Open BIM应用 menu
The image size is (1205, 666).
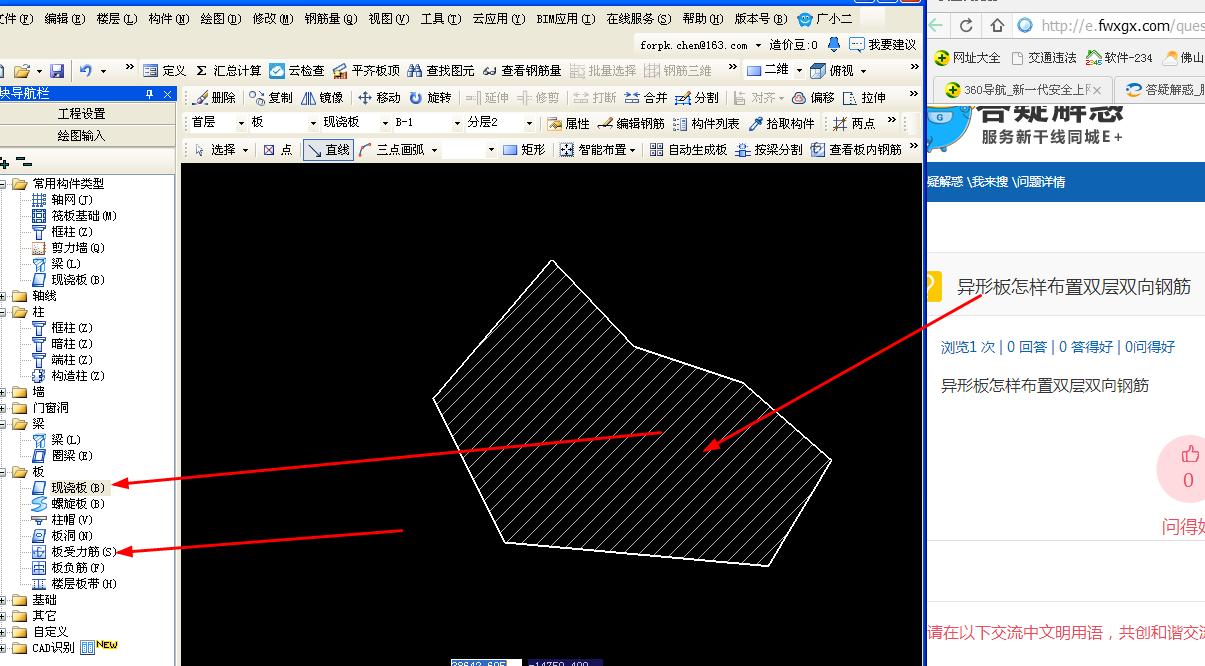[565, 19]
